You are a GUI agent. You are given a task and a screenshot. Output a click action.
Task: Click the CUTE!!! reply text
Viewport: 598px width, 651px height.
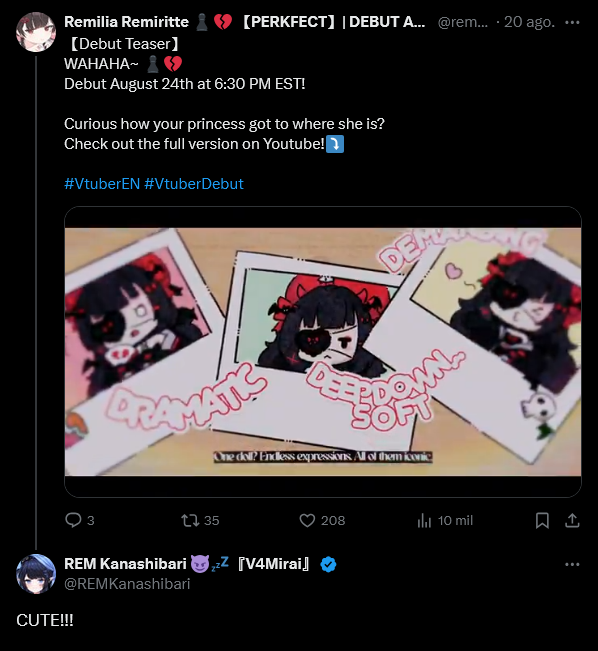point(45,620)
